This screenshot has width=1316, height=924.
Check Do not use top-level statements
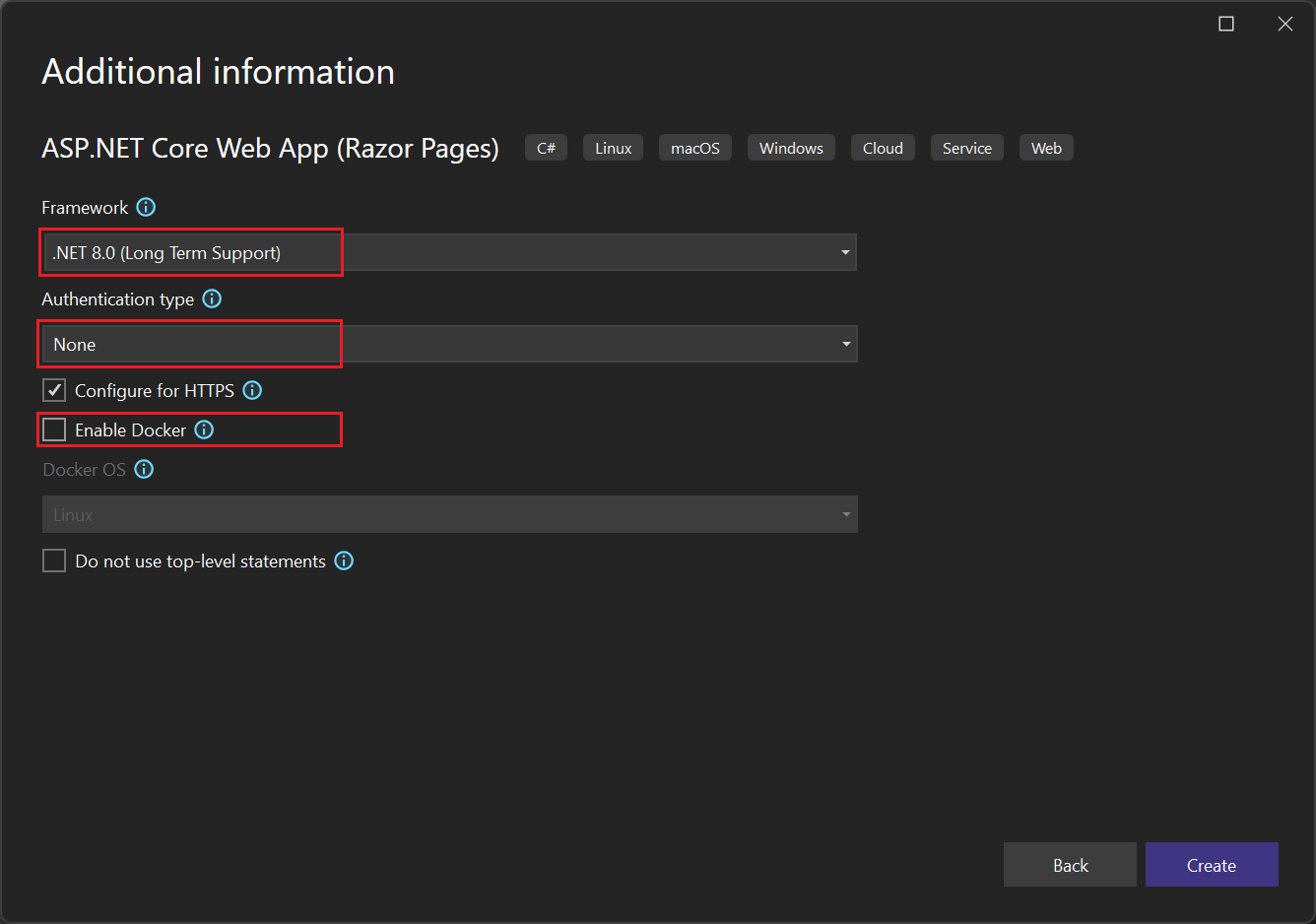point(54,561)
